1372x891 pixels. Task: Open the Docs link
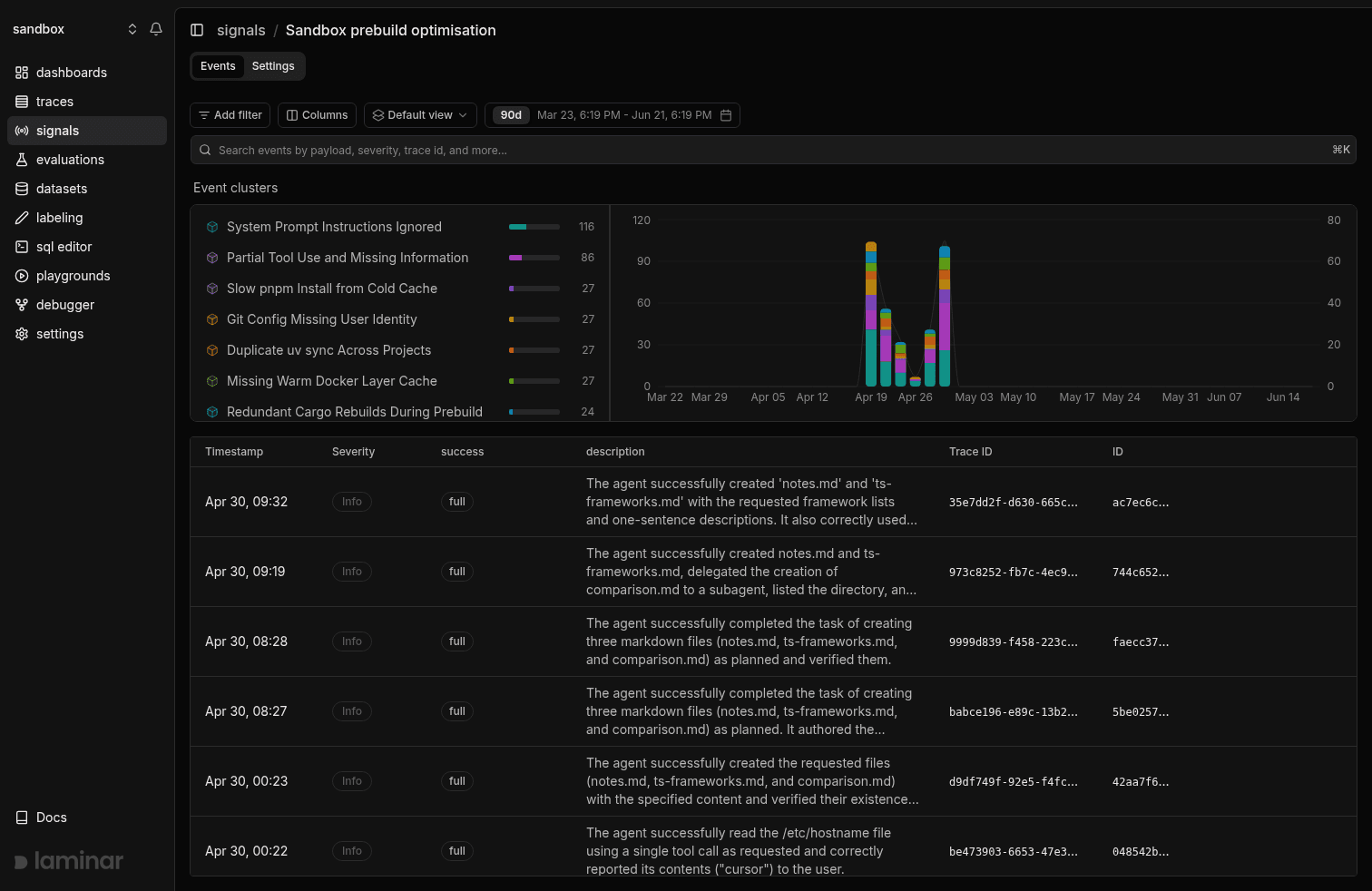[x=42, y=818]
